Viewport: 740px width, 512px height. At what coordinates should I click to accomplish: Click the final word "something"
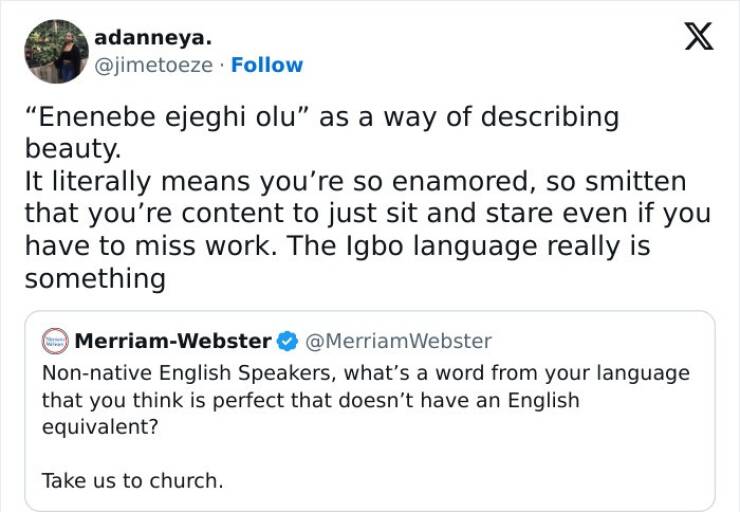94,278
